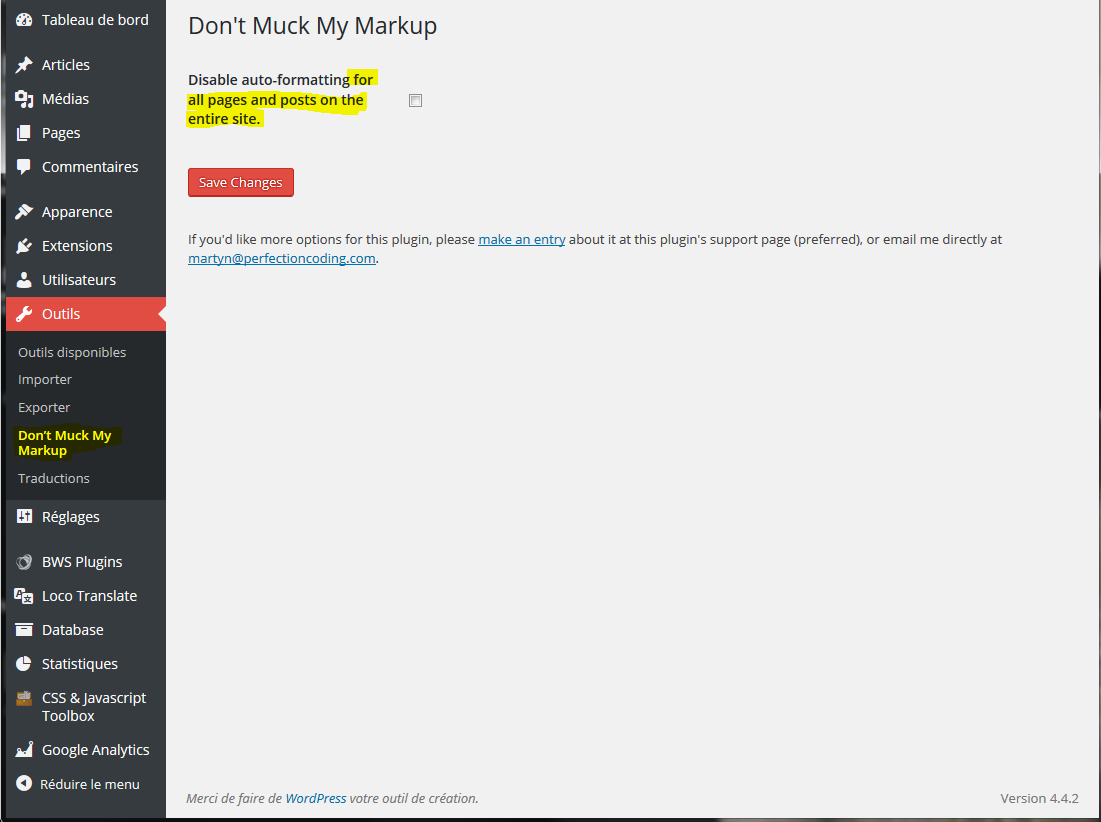
Task: Click the Statistiques pie chart icon
Action: click(x=24, y=664)
